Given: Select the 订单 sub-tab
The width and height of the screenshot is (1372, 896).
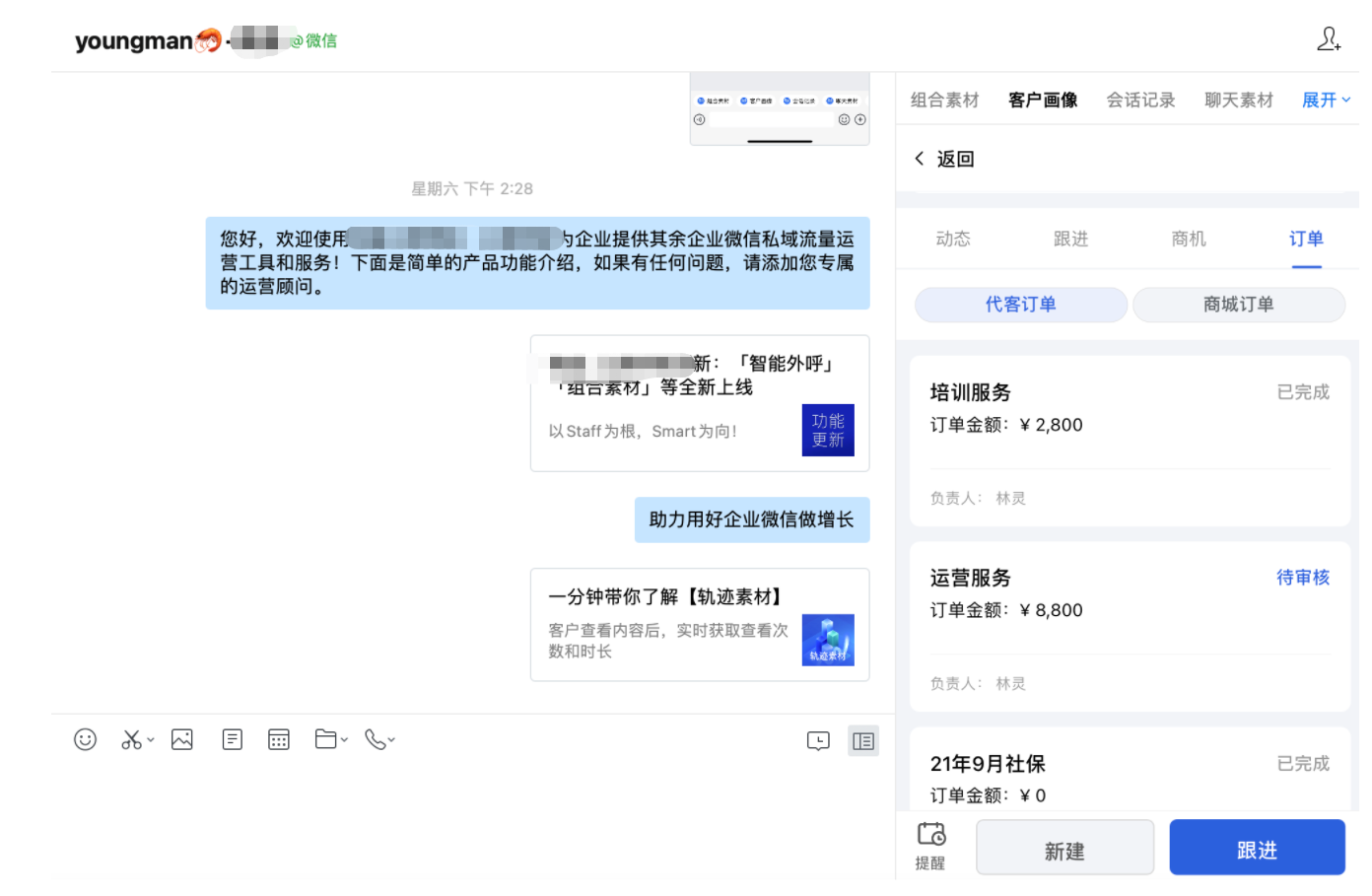Looking at the screenshot, I should point(1306,239).
